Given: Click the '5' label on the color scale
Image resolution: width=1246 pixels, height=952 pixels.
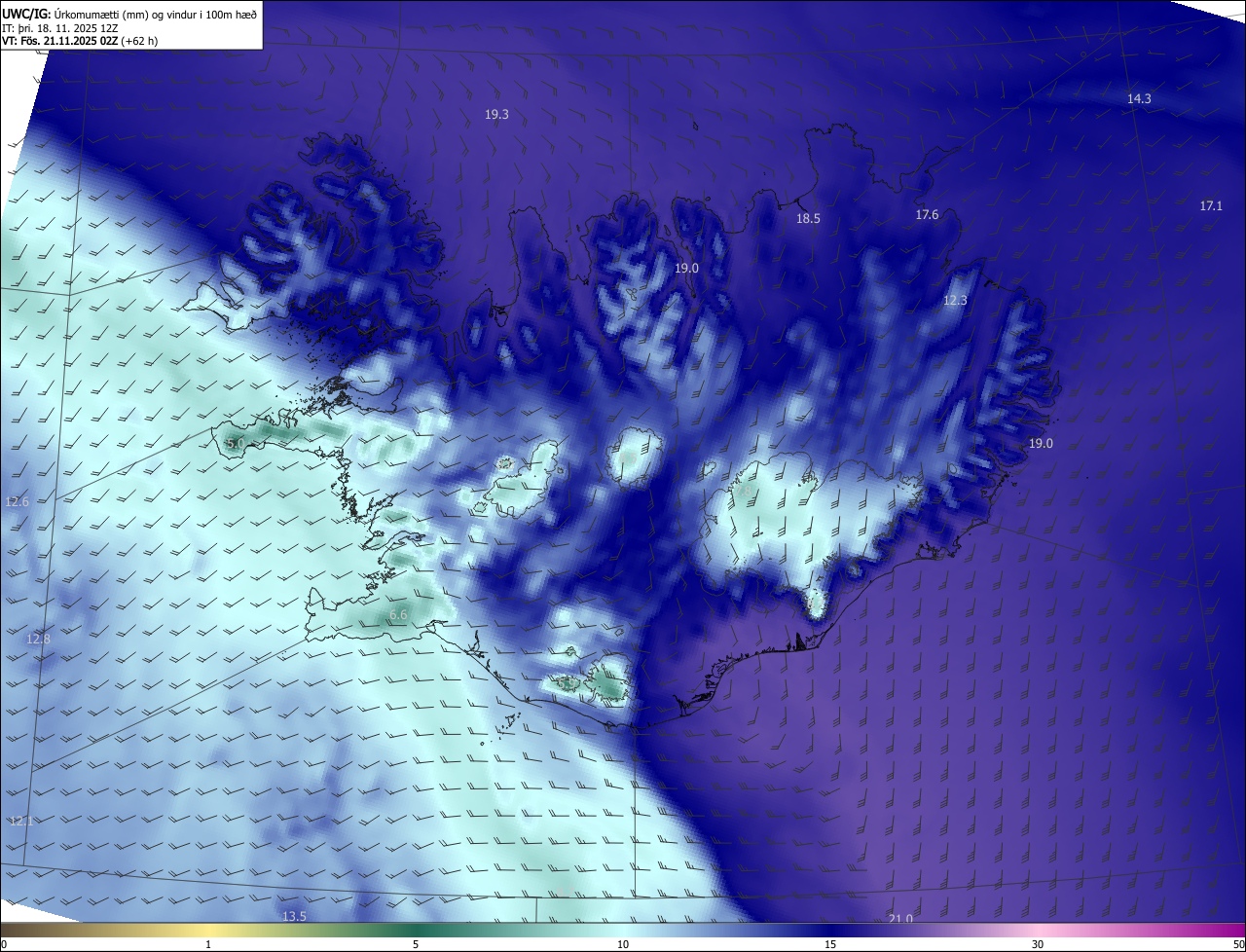Looking at the screenshot, I should (x=416, y=944).
